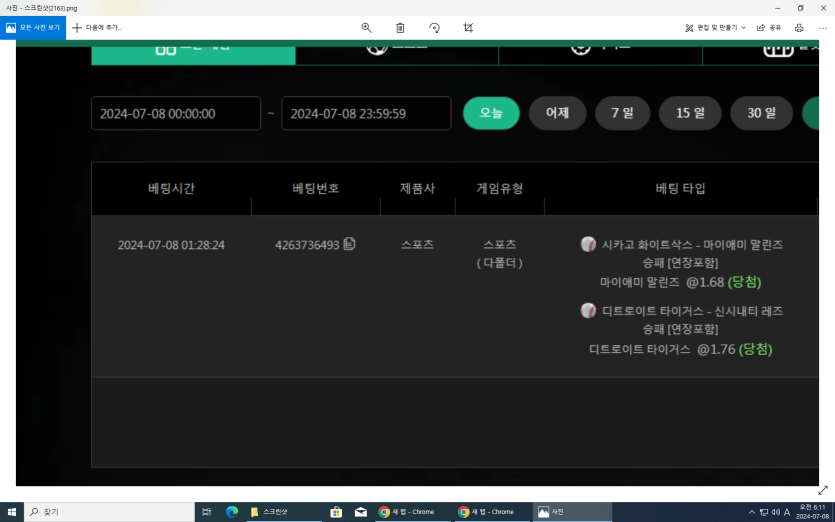
Task: Launch Microsoft Edge from taskbar
Action: coord(232,512)
